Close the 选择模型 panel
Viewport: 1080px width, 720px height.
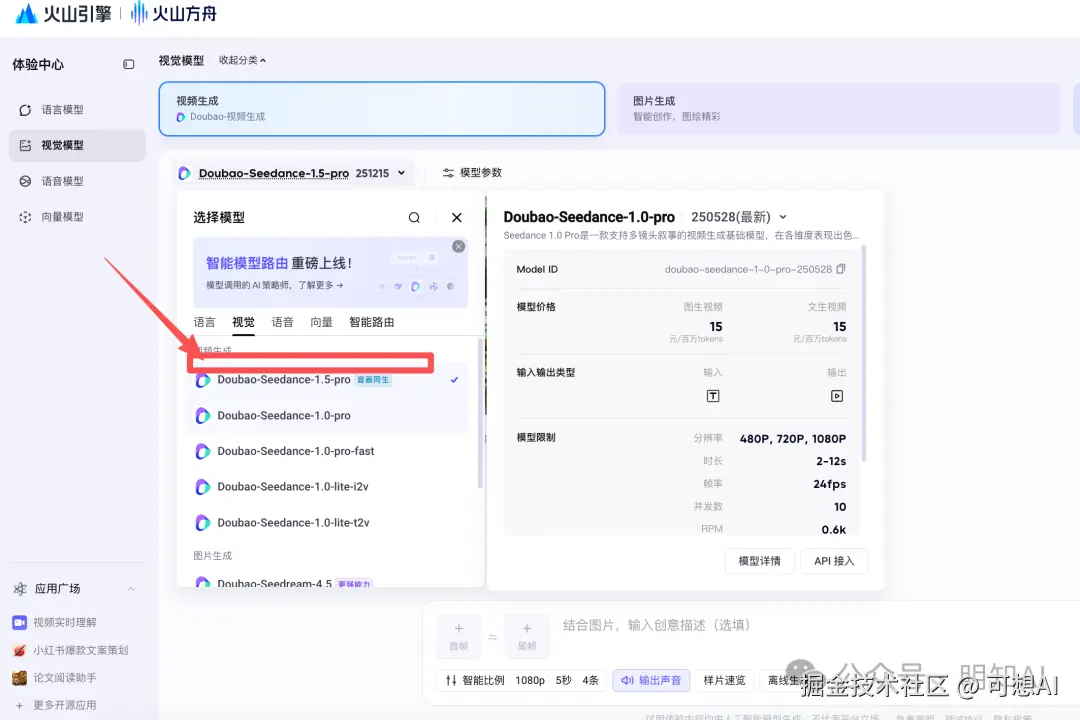(457, 218)
